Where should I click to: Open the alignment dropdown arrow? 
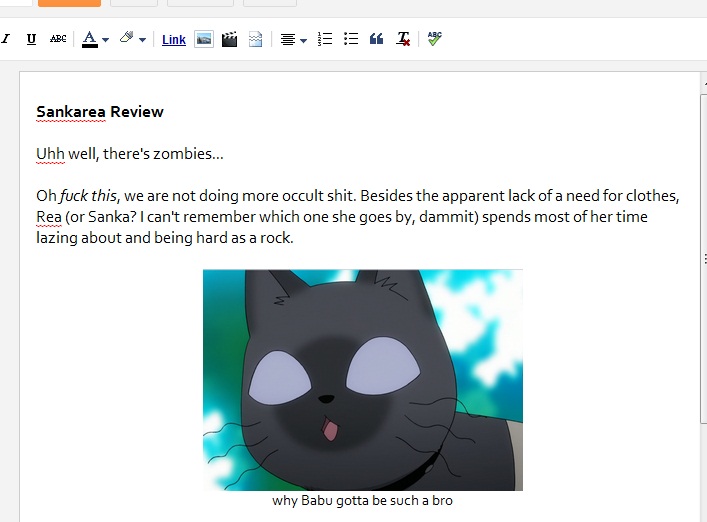pos(303,41)
